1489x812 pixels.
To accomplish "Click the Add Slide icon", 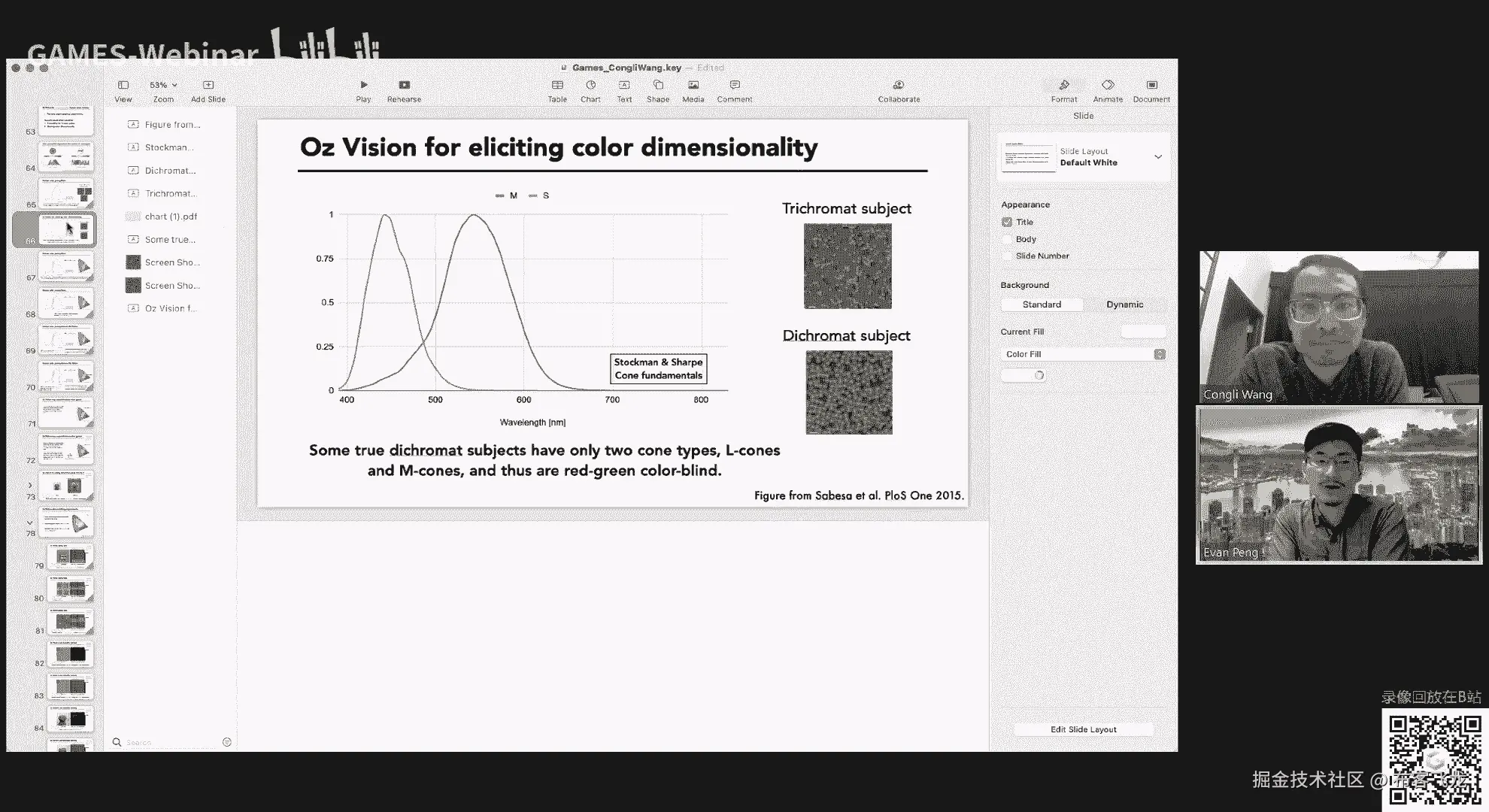I will pyautogui.click(x=208, y=86).
